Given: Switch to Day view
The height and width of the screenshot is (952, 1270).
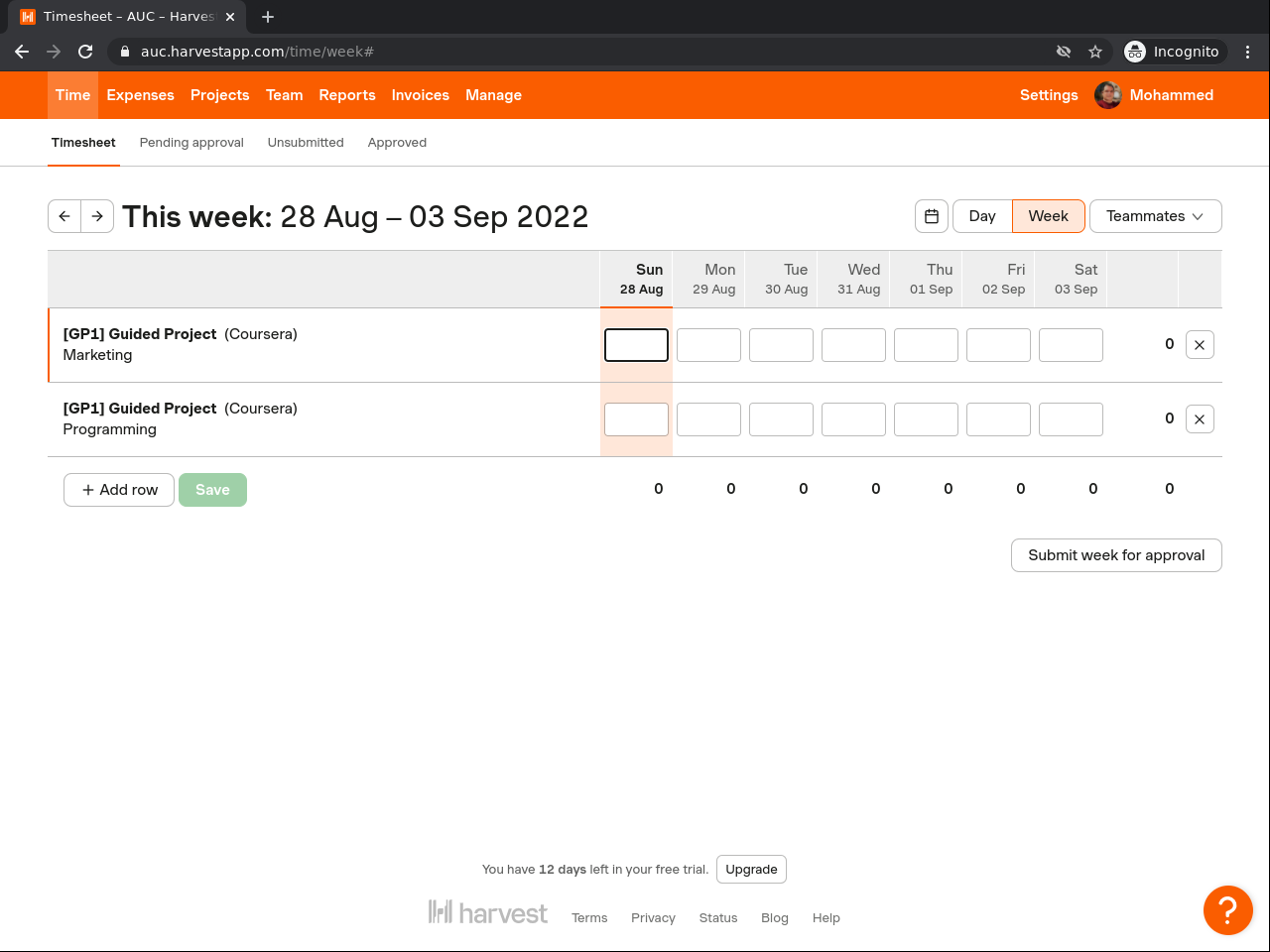Looking at the screenshot, I should point(982,216).
